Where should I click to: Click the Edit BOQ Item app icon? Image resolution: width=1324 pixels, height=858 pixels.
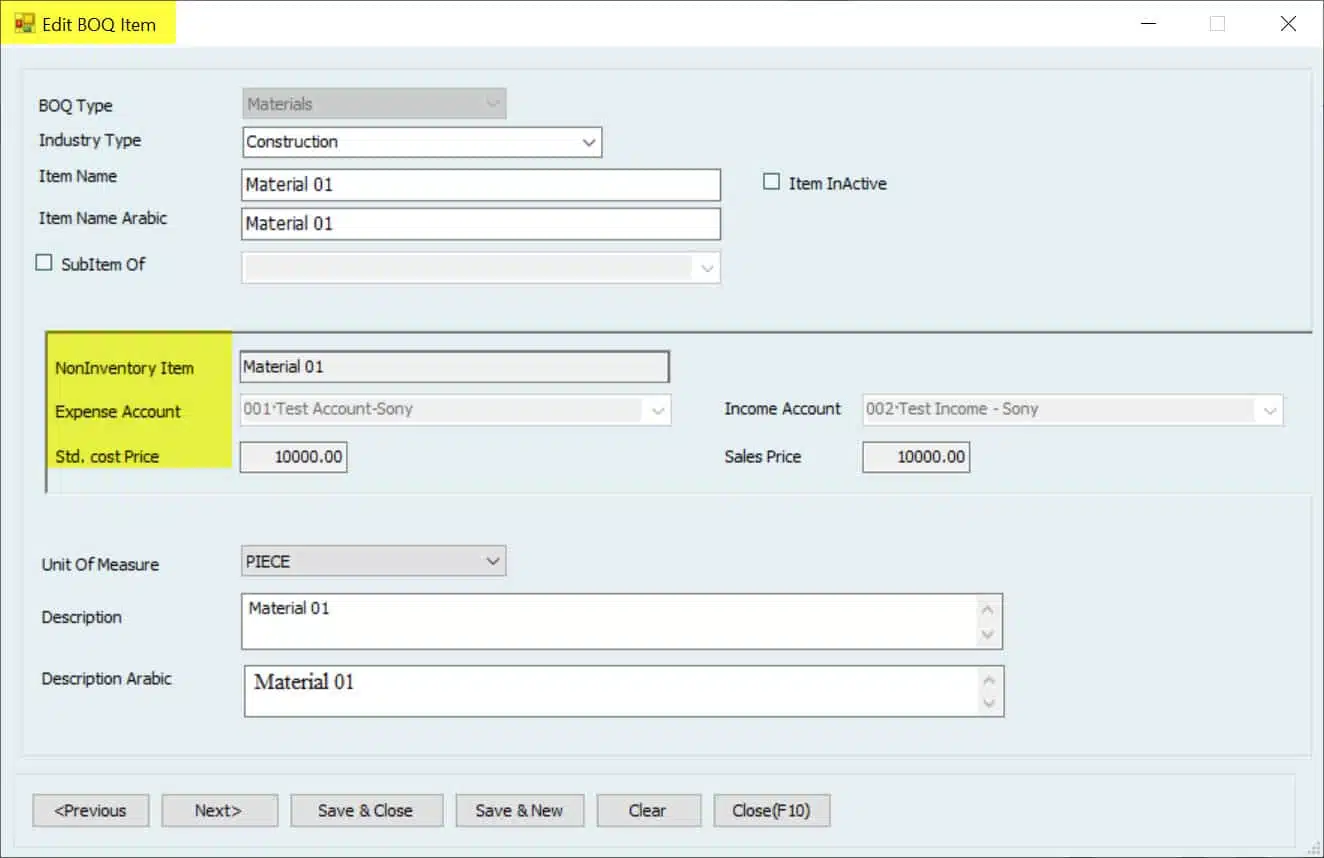24,24
